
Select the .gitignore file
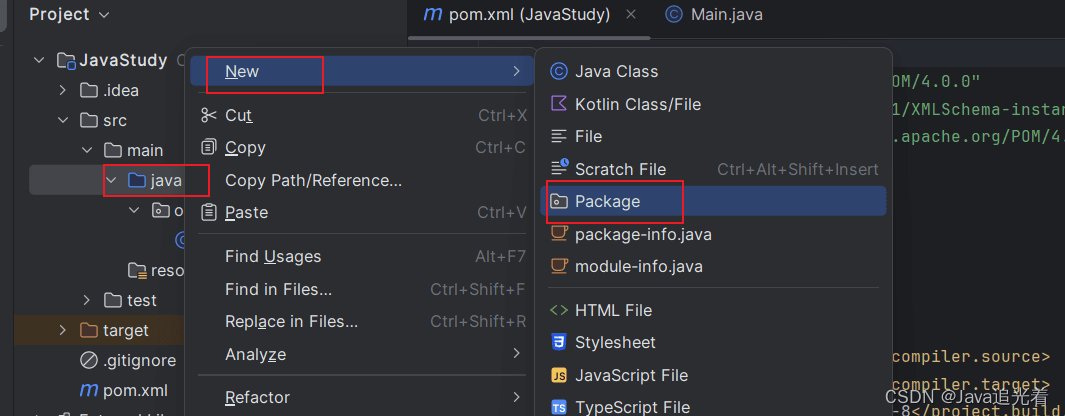[139, 360]
